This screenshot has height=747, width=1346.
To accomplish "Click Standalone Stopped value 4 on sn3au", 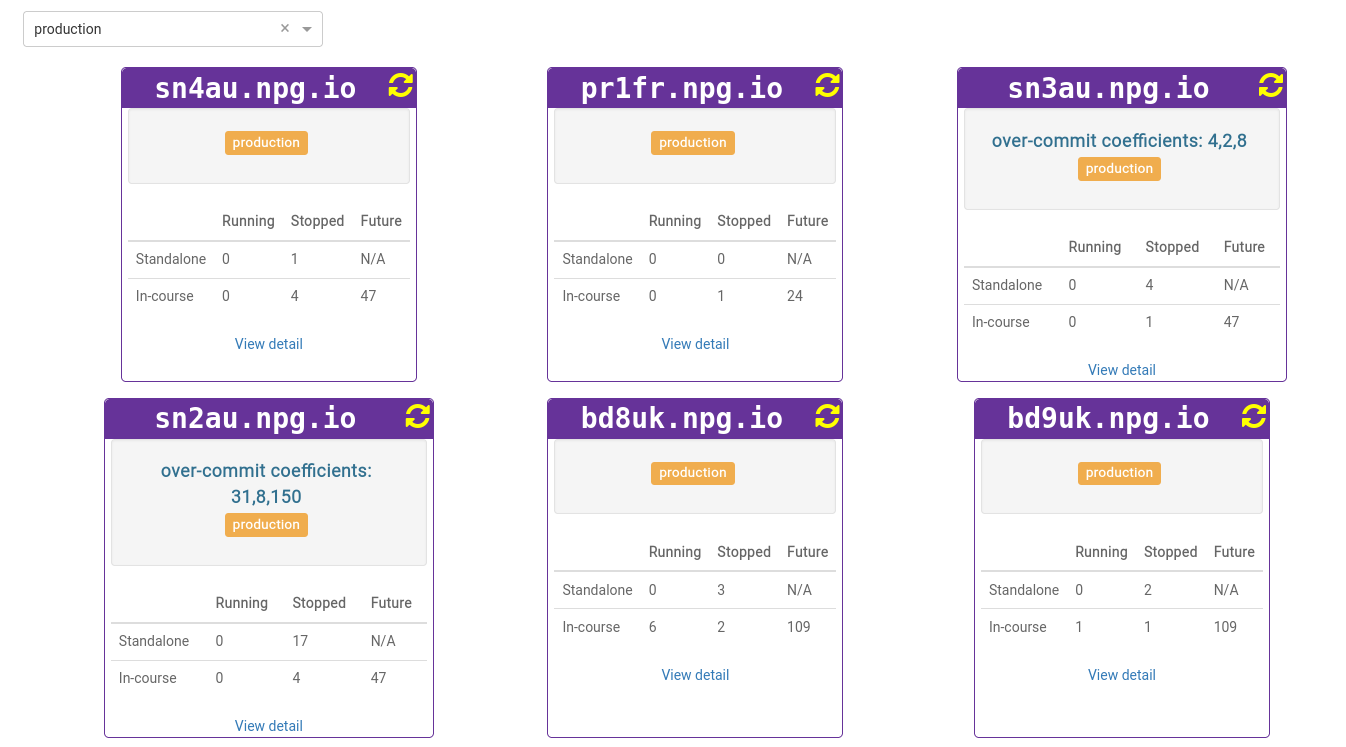I will click(1149, 285).
